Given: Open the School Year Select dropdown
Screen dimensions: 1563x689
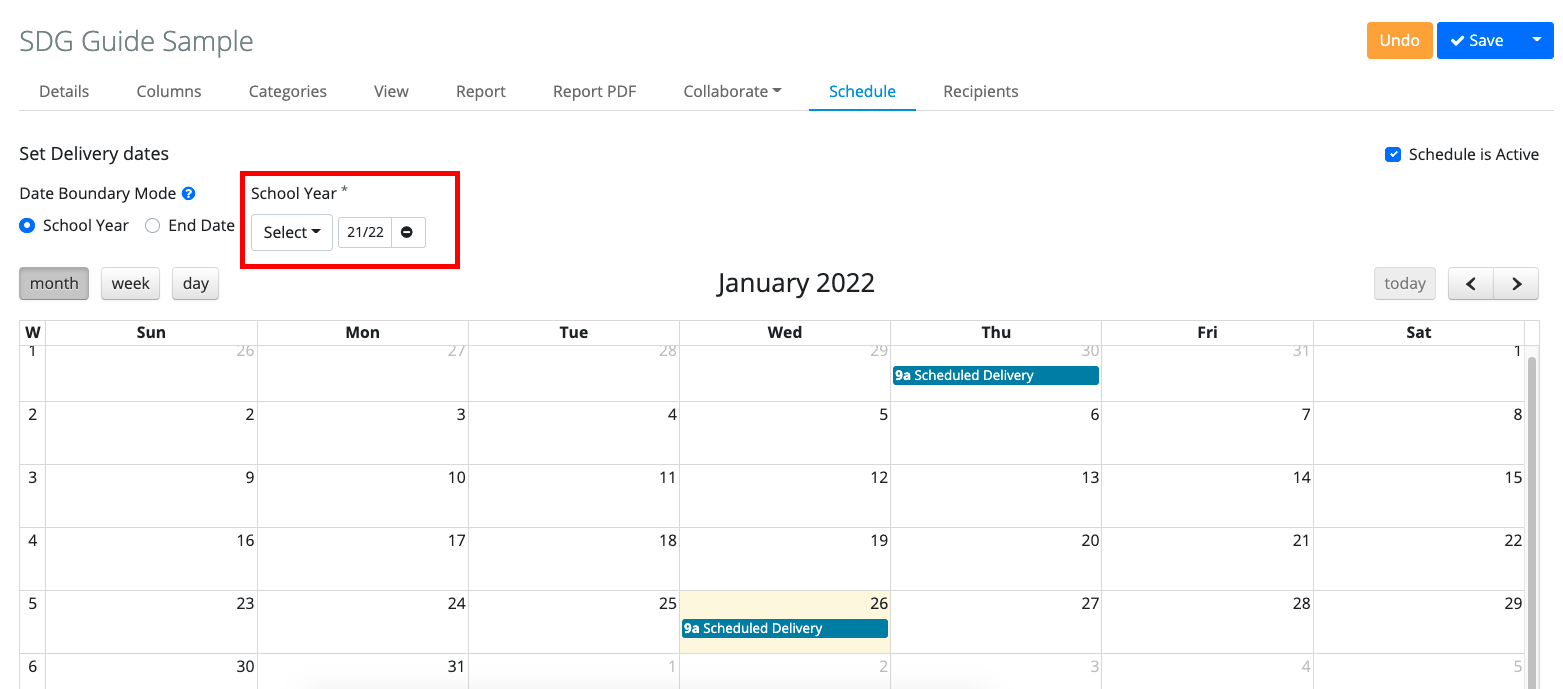Looking at the screenshot, I should pos(291,232).
